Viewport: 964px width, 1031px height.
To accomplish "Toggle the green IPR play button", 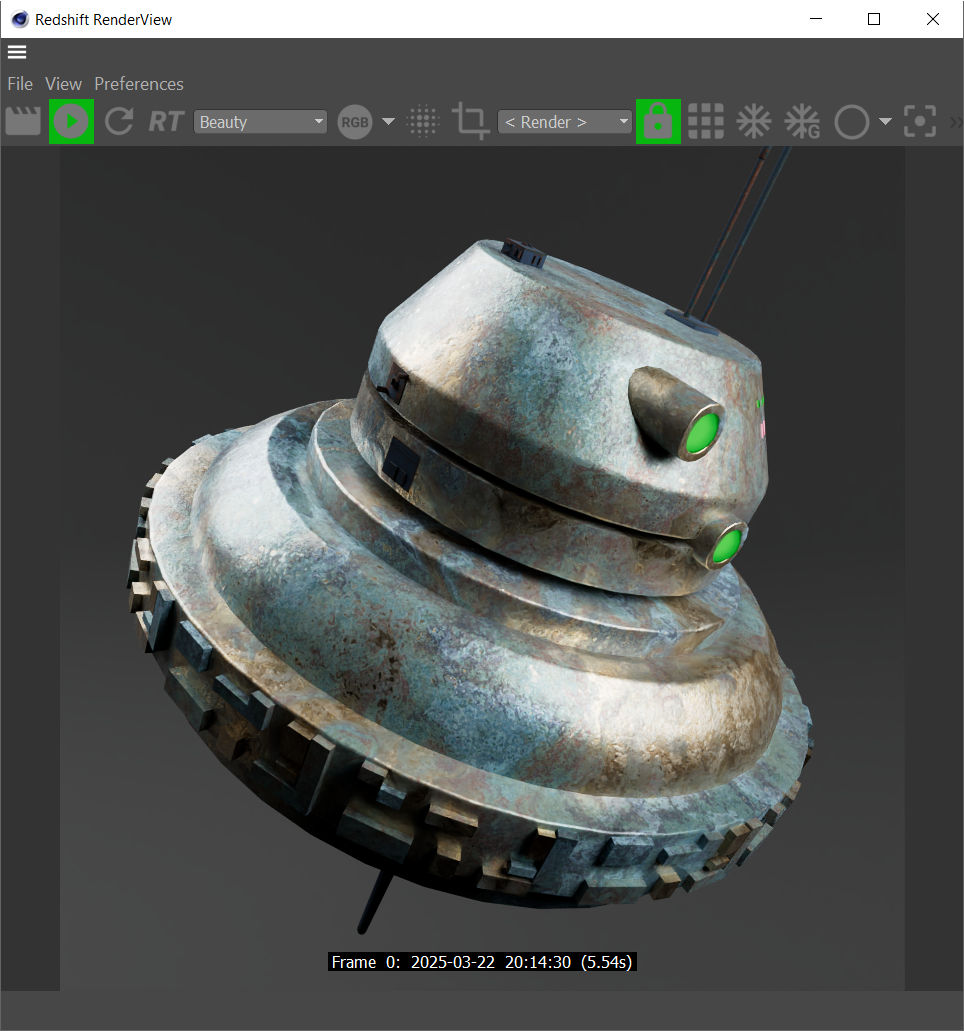I will [x=71, y=122].
